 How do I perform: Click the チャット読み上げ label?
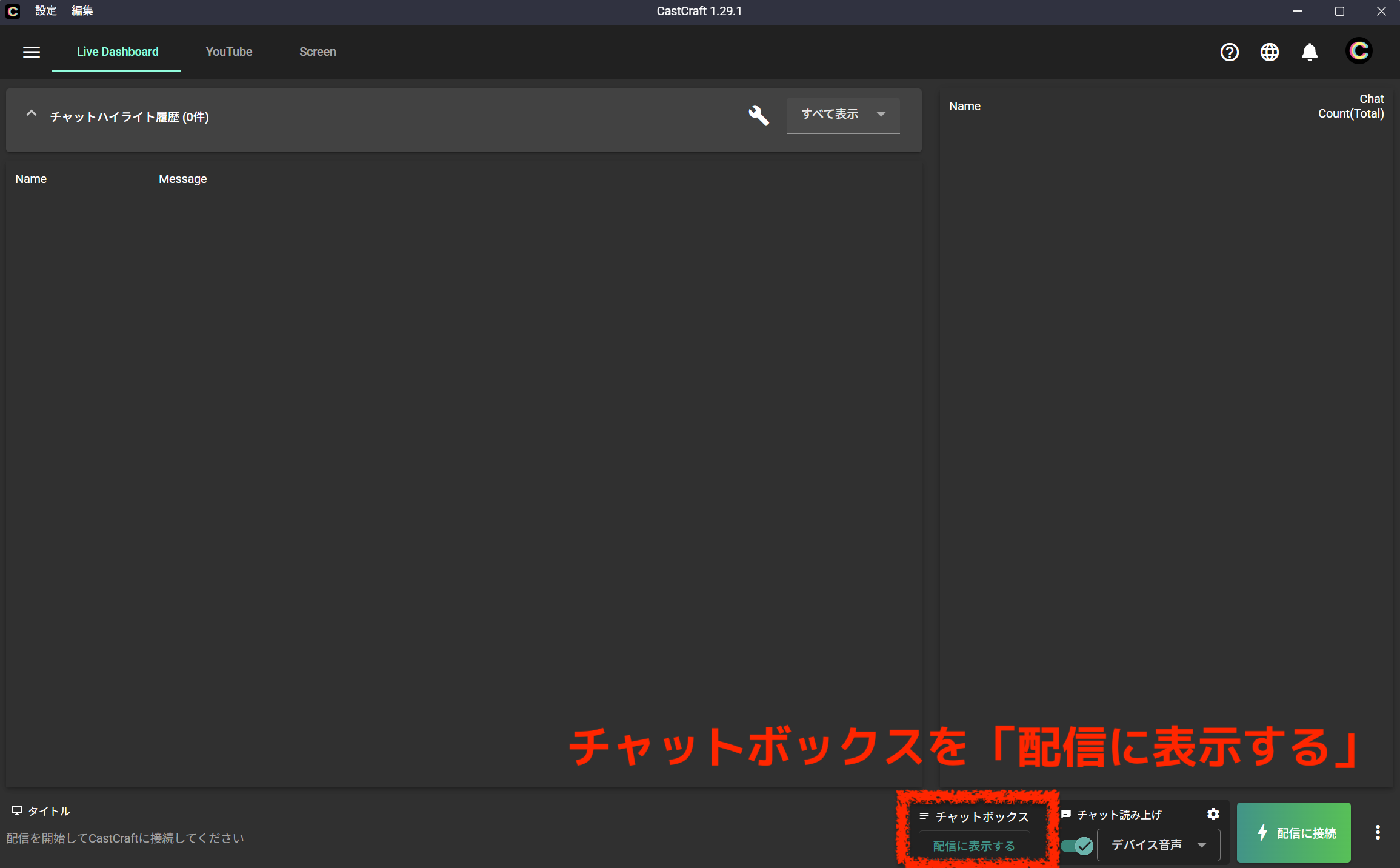[1119, 815]
